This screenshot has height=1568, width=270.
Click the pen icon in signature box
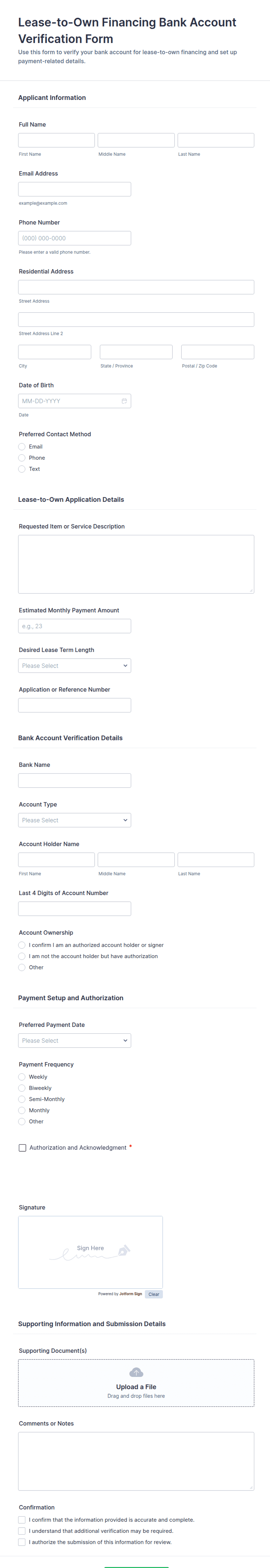[x=124, y=1250]
